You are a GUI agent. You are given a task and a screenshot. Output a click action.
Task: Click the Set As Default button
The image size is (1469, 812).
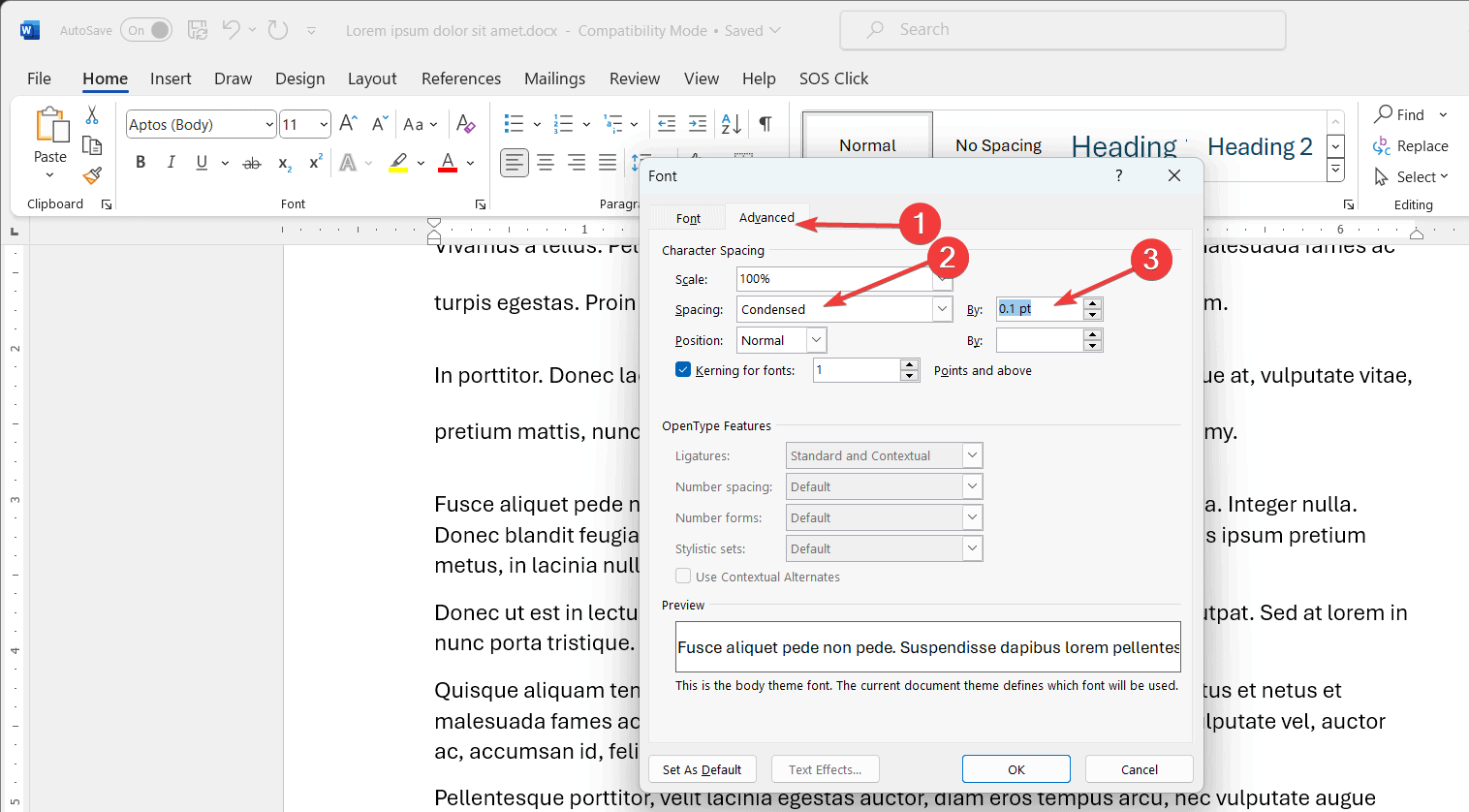pyautogui.click(x=703, y=769)
